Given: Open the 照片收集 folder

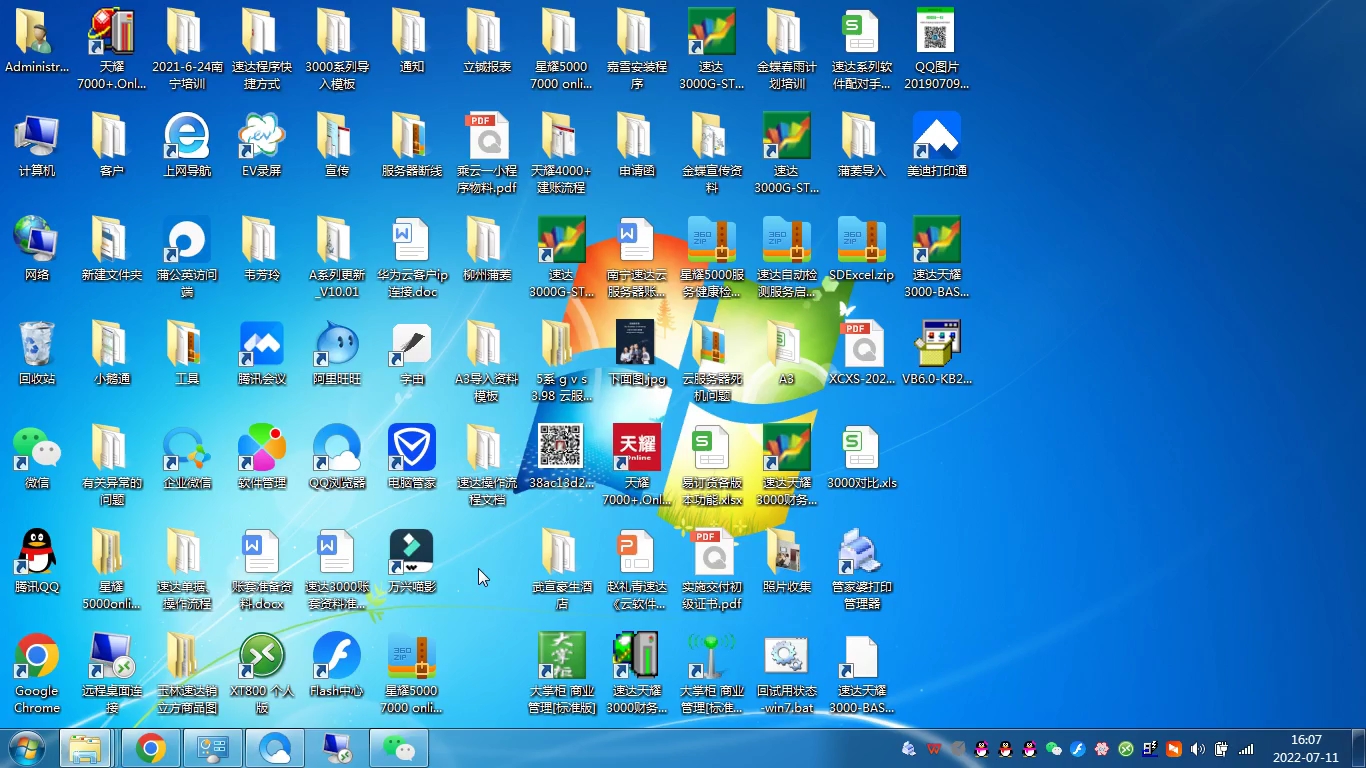Looking at the screenshot, I should [x=787, y=562].
